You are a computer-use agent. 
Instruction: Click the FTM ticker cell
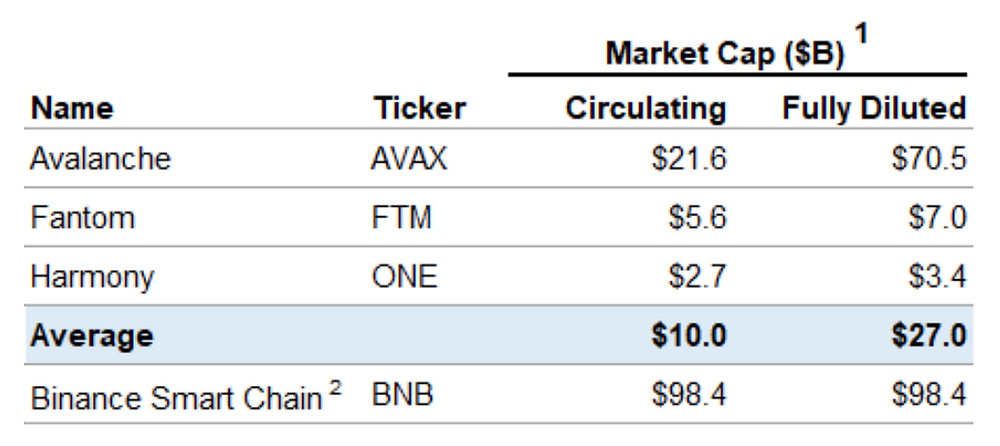(x=401, y=218)
